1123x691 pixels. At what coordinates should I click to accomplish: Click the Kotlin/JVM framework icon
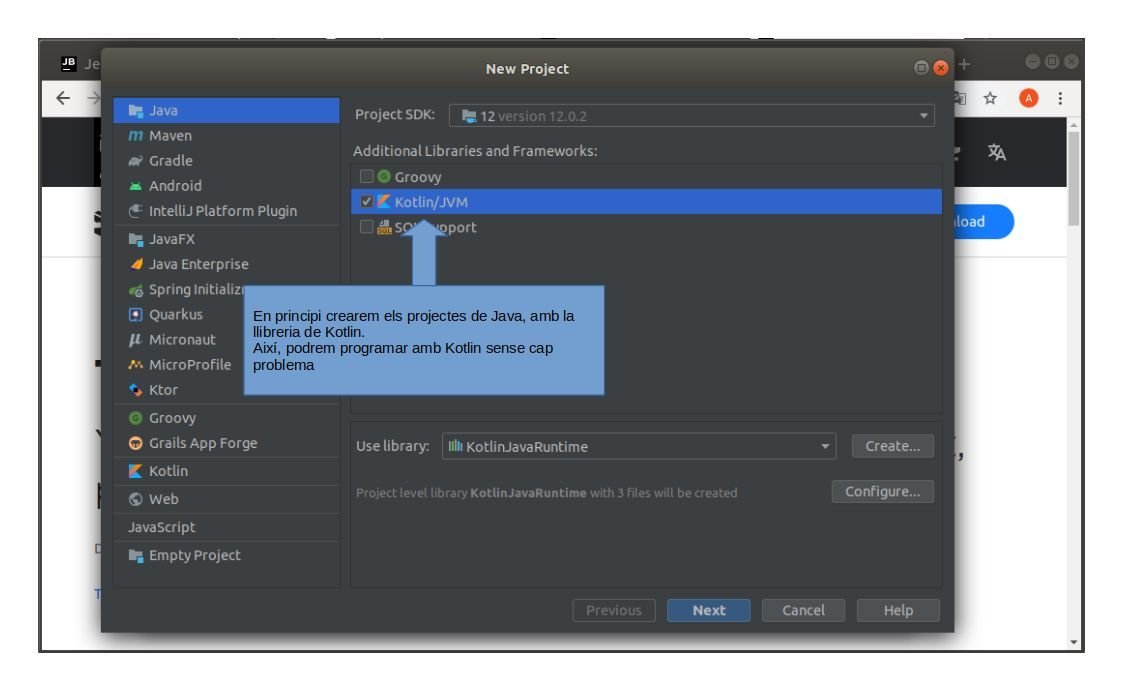384,201
